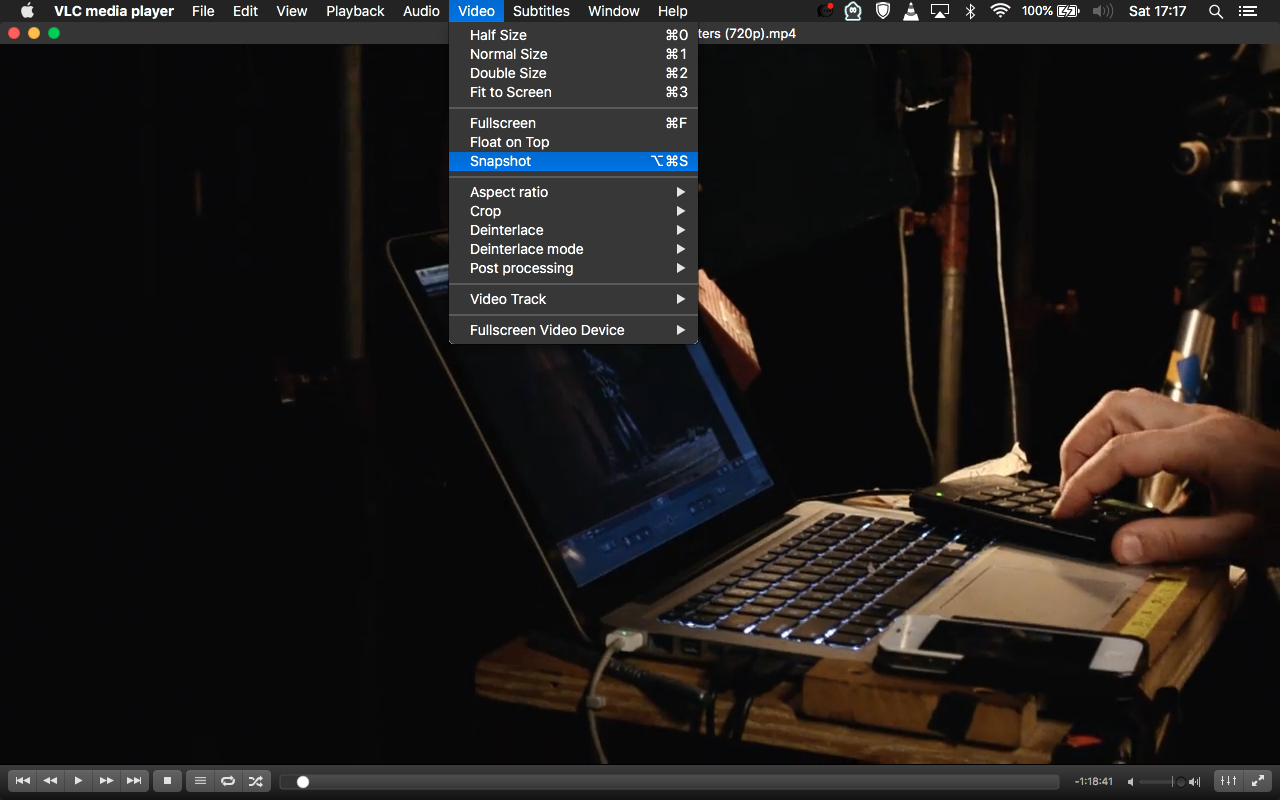Open the AirPlay display menu icon
The image size is (1280, 800).
pyautogui.click(x=940, y=11)
